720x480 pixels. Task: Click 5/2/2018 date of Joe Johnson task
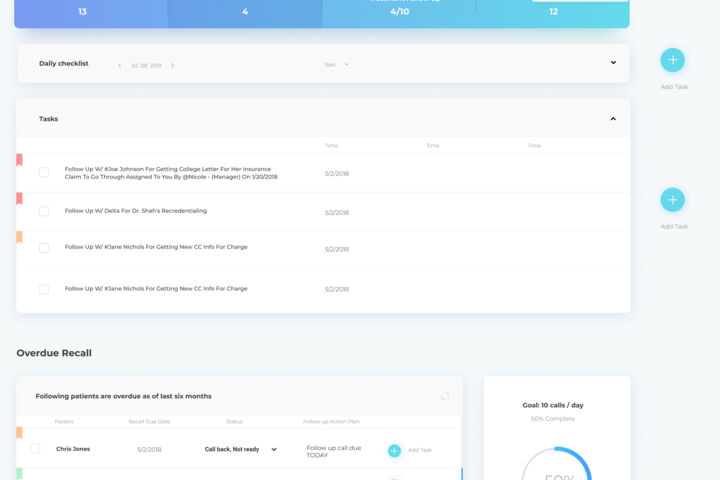pyautogui.click(x=337, y=174)
